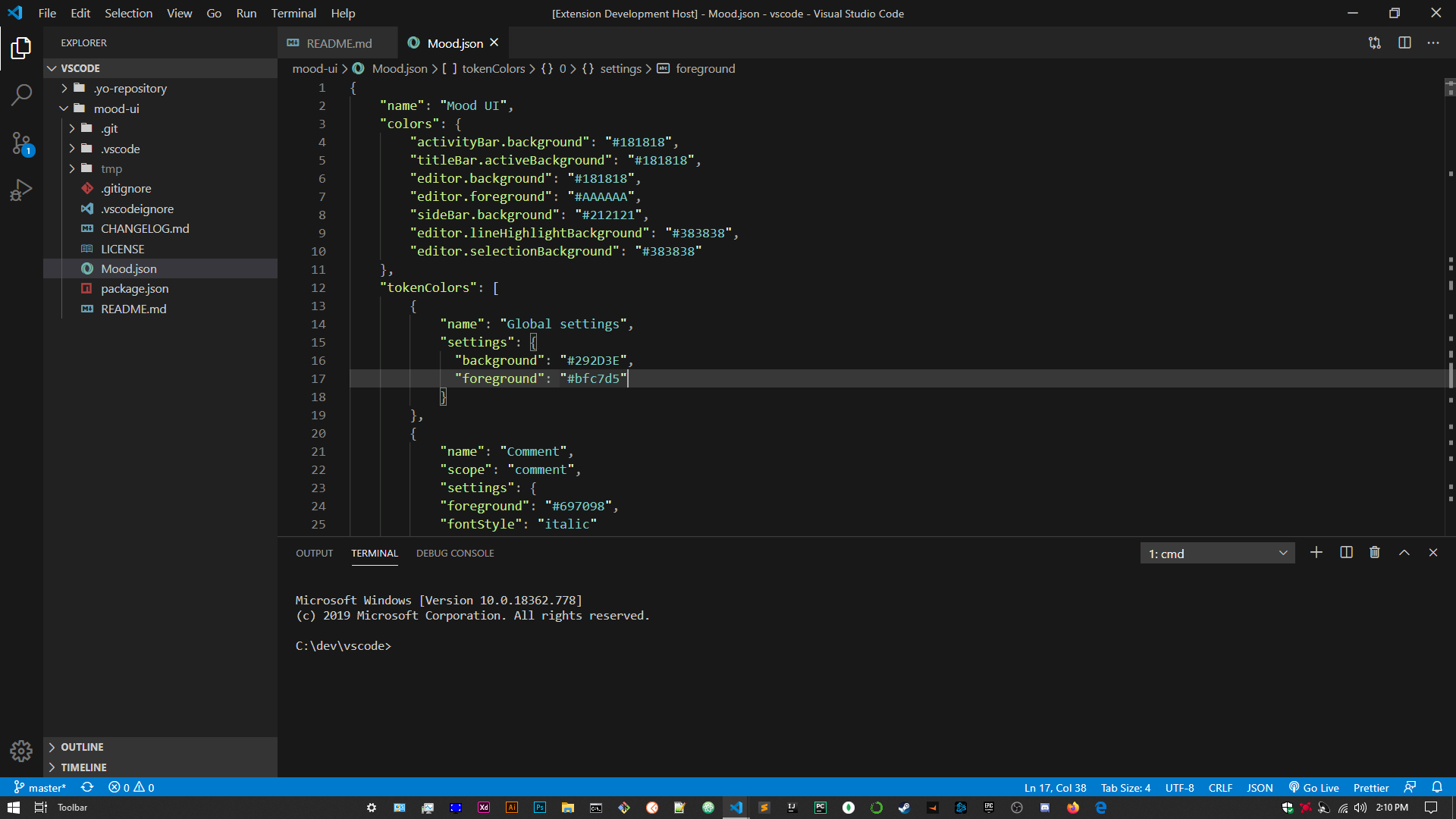Split the editor to the right
1456x819 pixels.
tap(1404, 43)
